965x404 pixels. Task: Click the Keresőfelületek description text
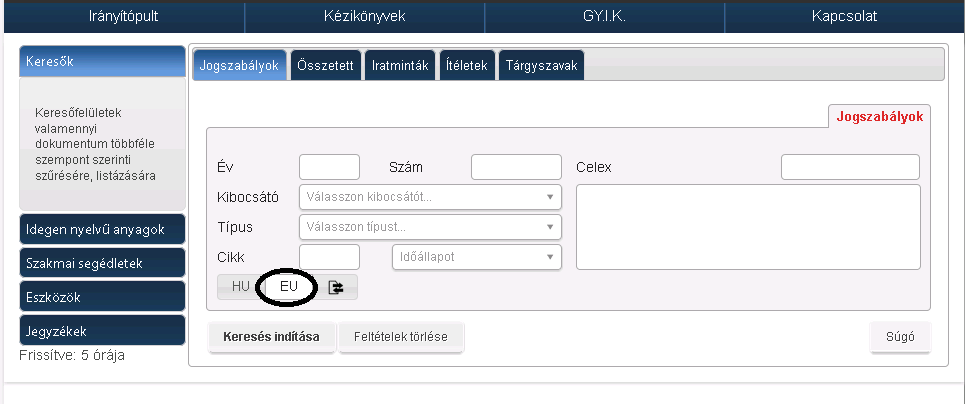pyautogui.click(x=95, y=145)
